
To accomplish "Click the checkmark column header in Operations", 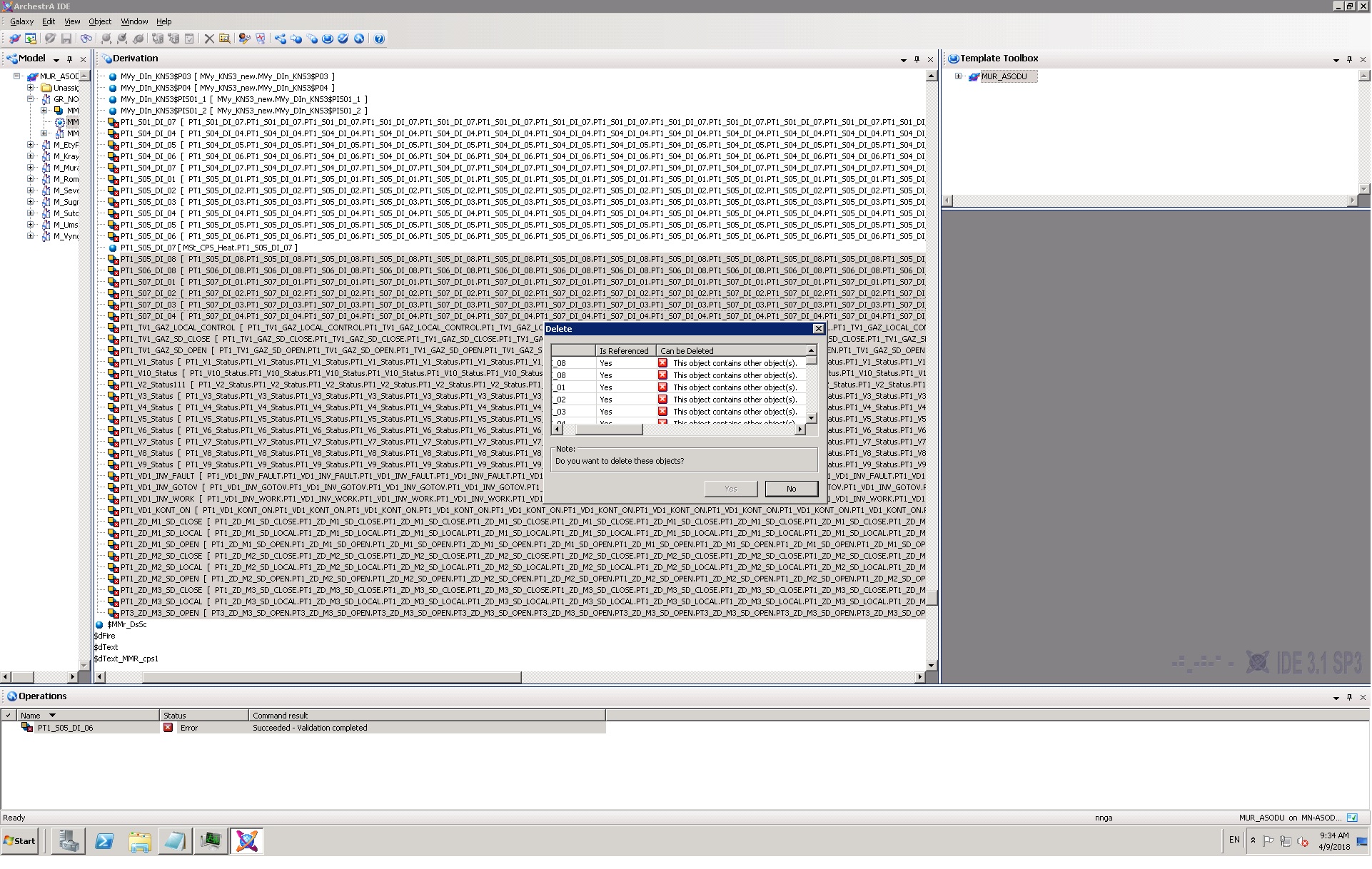I will point(8,716).
